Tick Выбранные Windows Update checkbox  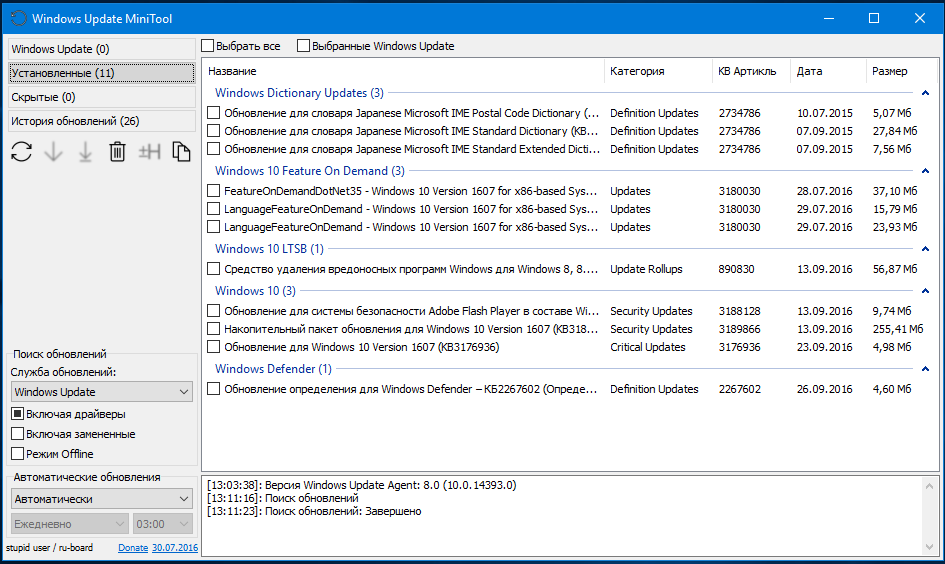(304, 46)
